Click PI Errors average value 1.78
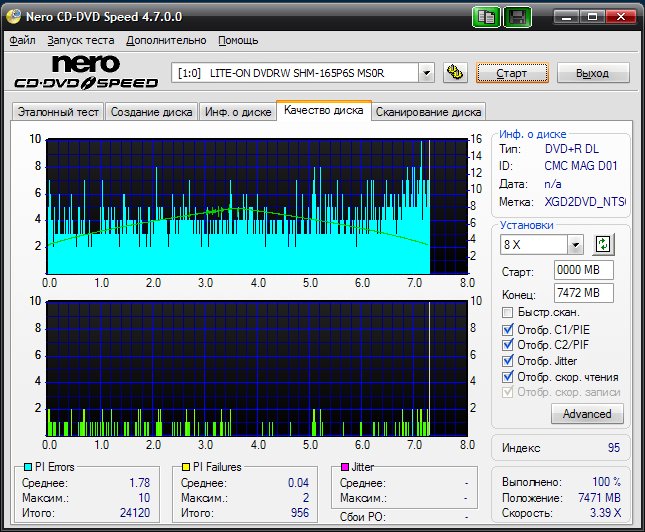The width and height of the screenshot is (645, 532). tap(139, 483)
